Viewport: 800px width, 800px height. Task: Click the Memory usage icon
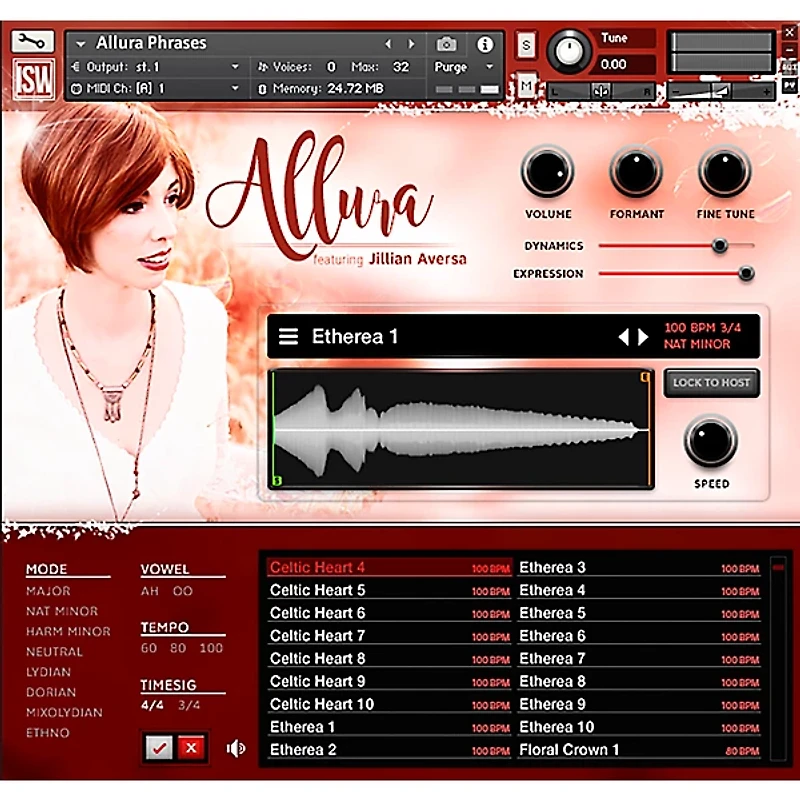point(262,89)
